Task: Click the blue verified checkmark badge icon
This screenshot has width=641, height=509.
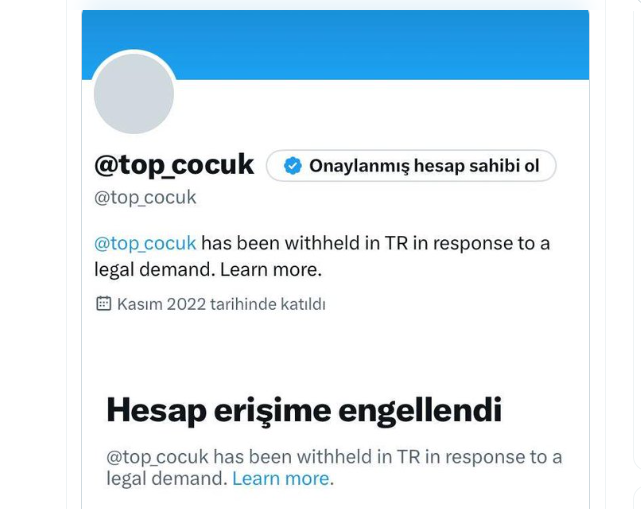Action: [x=293, y=166]
